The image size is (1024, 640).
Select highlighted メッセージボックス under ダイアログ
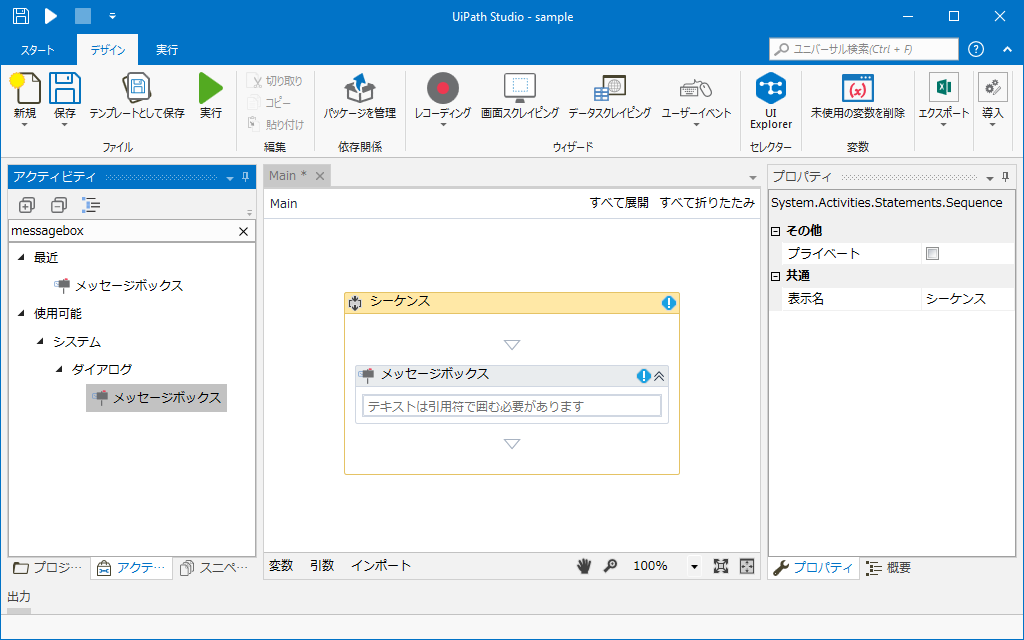pos(157,397)
